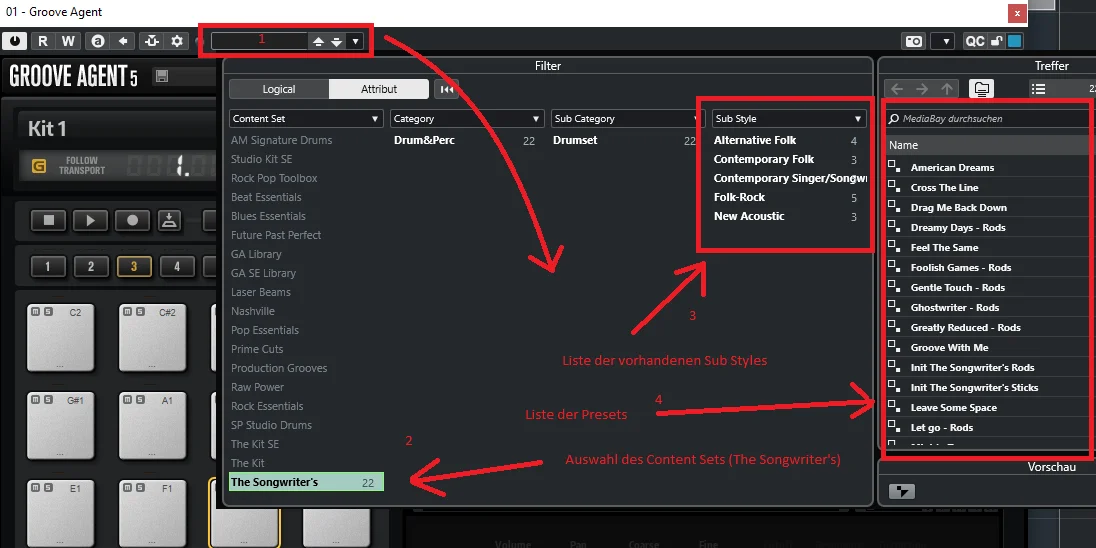
Task: Select pad group 2
Action: click(x=91, y=266)
